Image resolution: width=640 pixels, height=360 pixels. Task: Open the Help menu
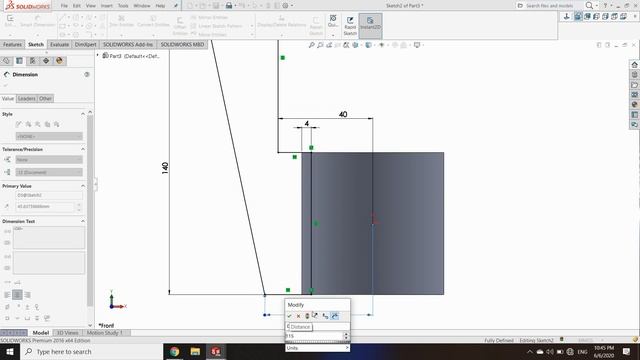coord(160,6)
